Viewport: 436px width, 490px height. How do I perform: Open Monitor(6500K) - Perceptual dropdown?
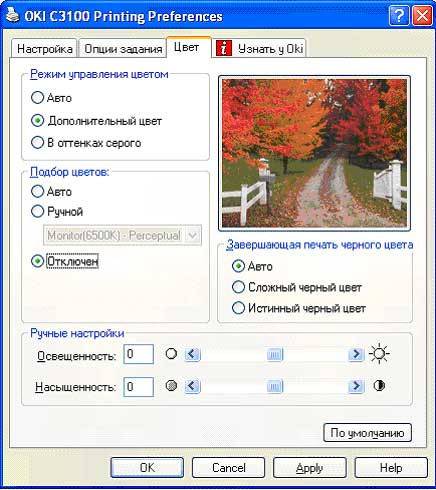(x=122, y=235)
